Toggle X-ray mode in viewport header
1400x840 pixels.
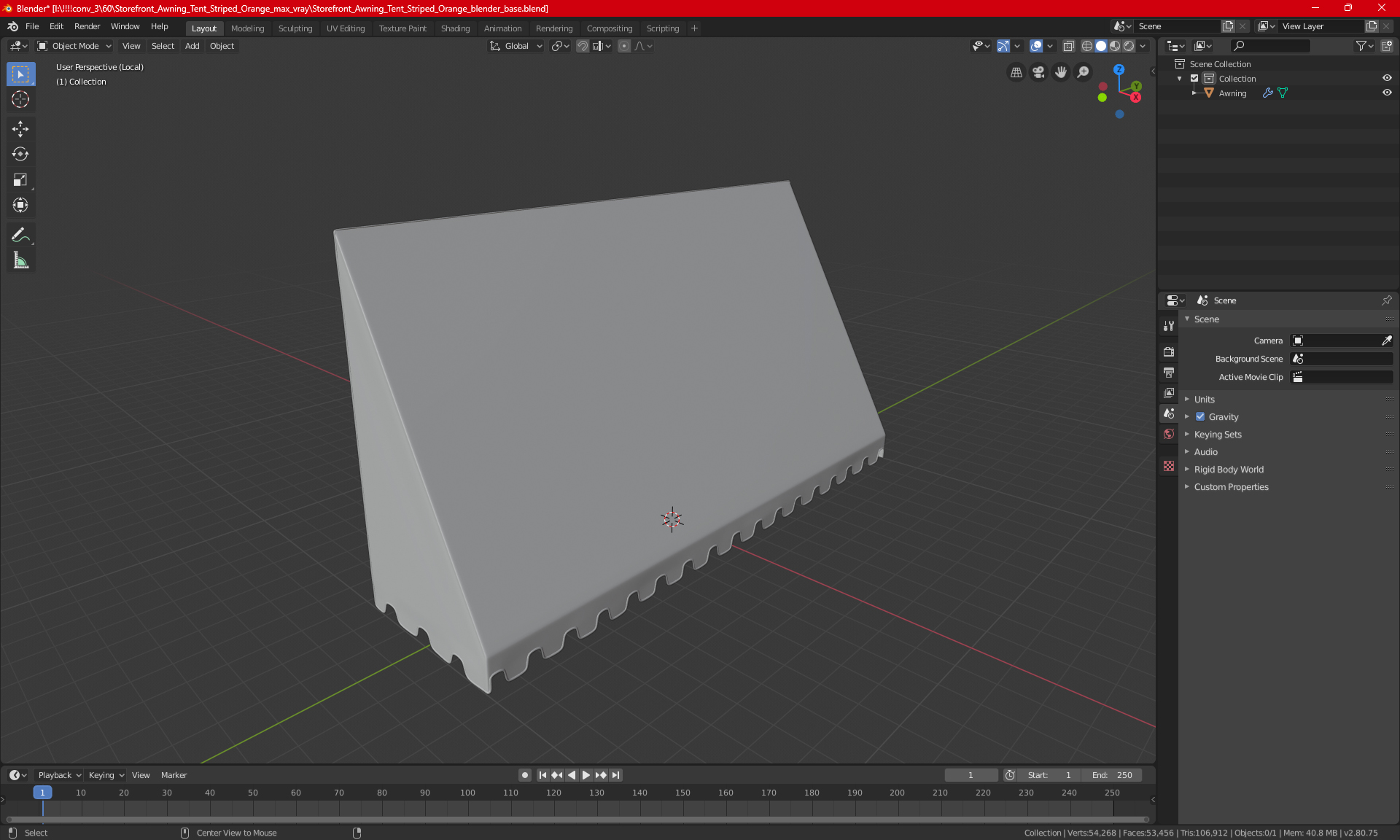coord(1069,46)
